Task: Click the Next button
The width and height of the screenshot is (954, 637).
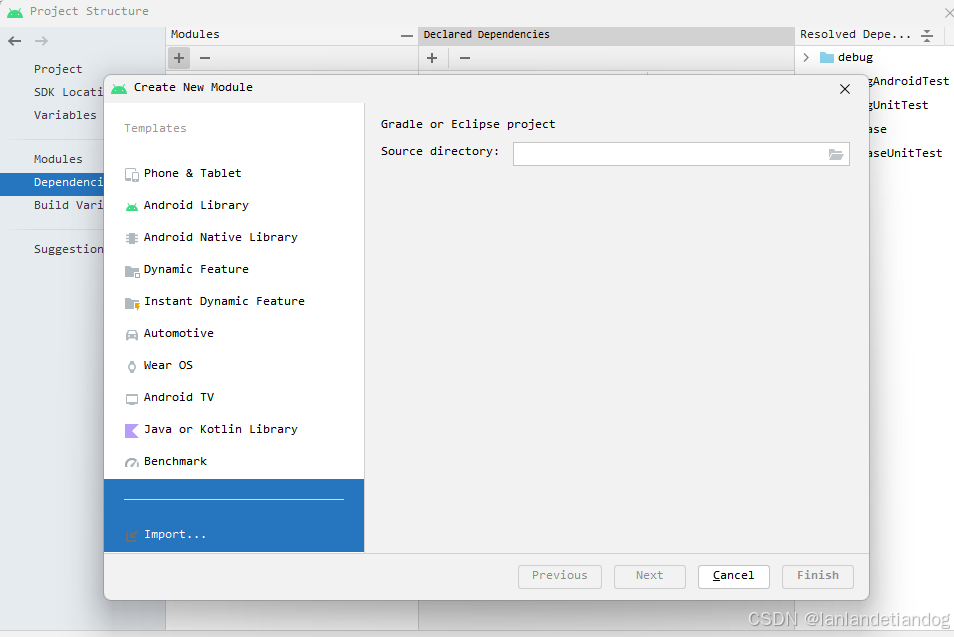Action: (x=649, y=576)
